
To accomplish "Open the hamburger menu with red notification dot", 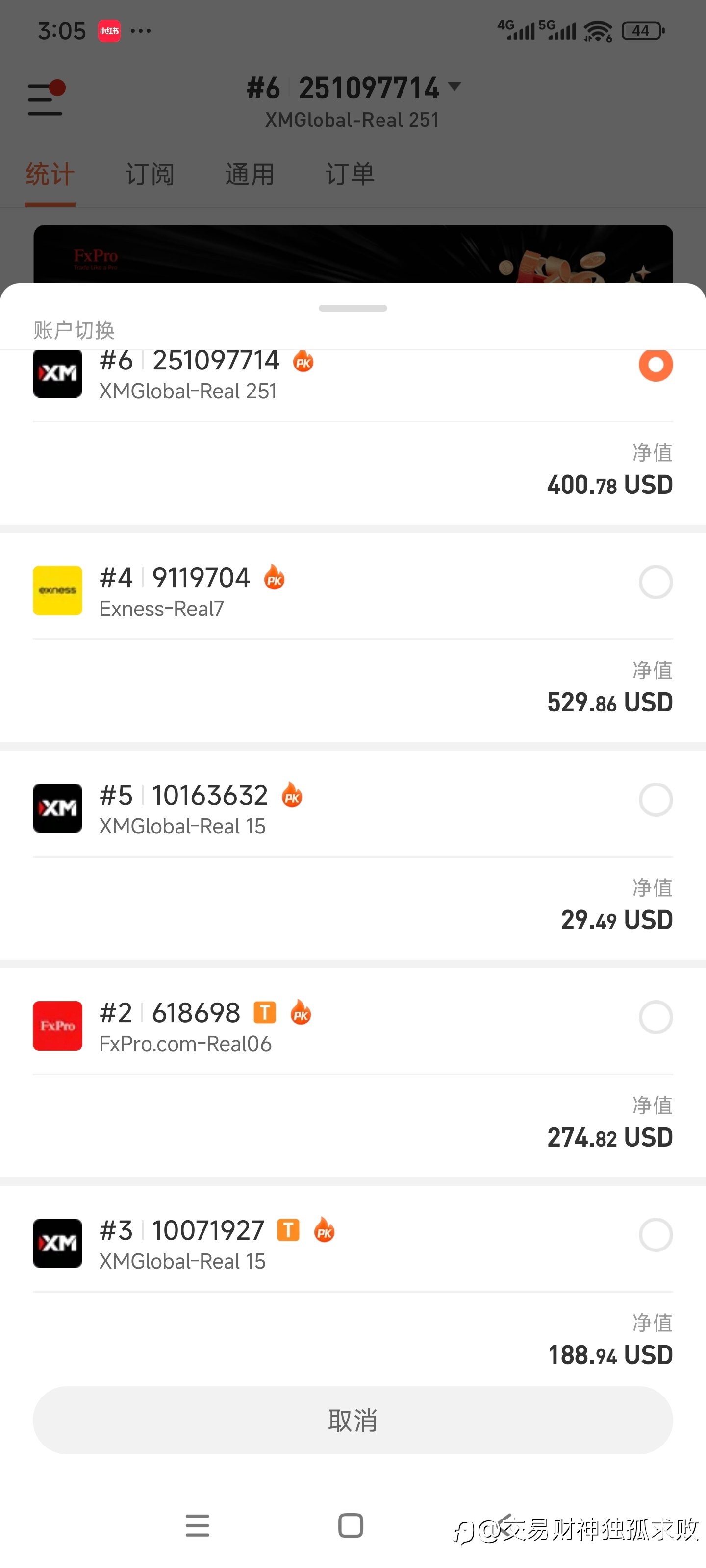I will (x=46, y=98).
